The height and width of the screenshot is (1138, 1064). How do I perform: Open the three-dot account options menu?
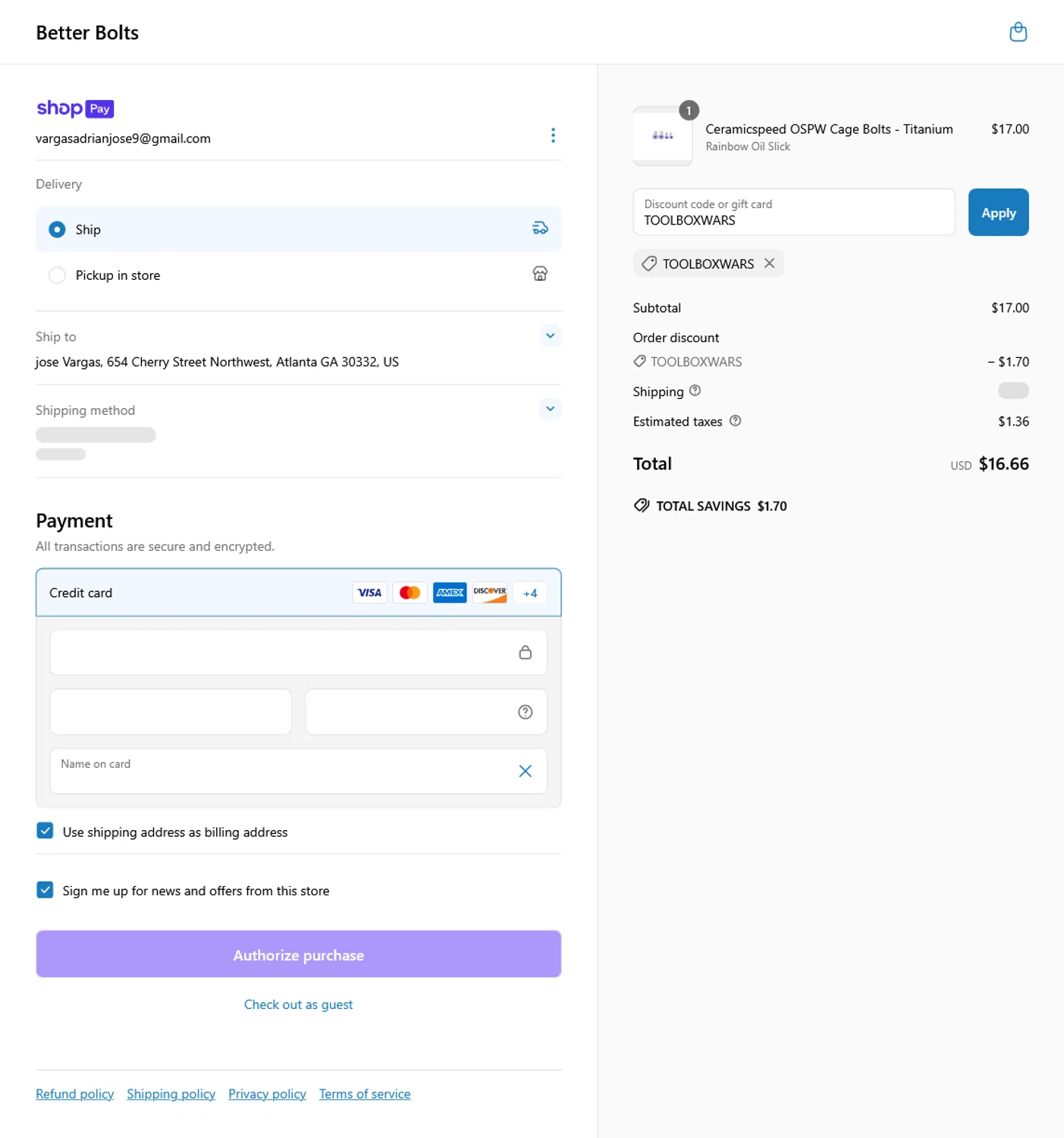click(x=553, y=135)
